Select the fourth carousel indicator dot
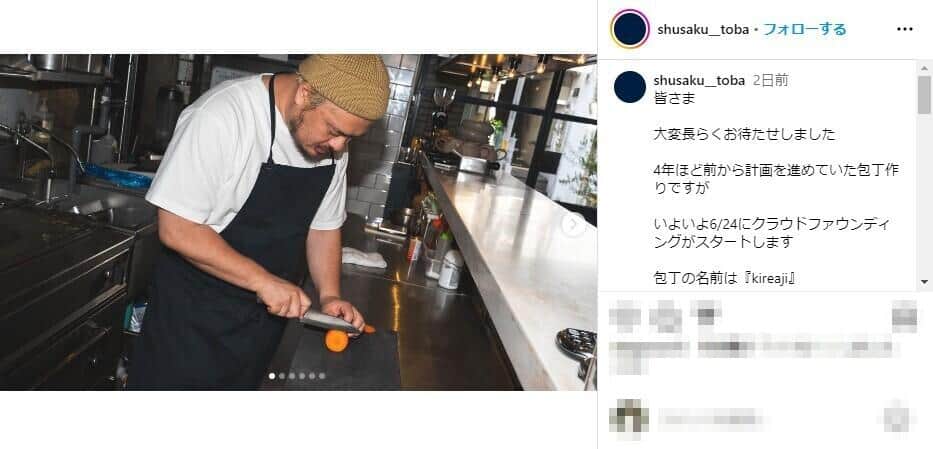Image resolution: width=933 pixels, height=449 pixels. click(x=302, y=376)
